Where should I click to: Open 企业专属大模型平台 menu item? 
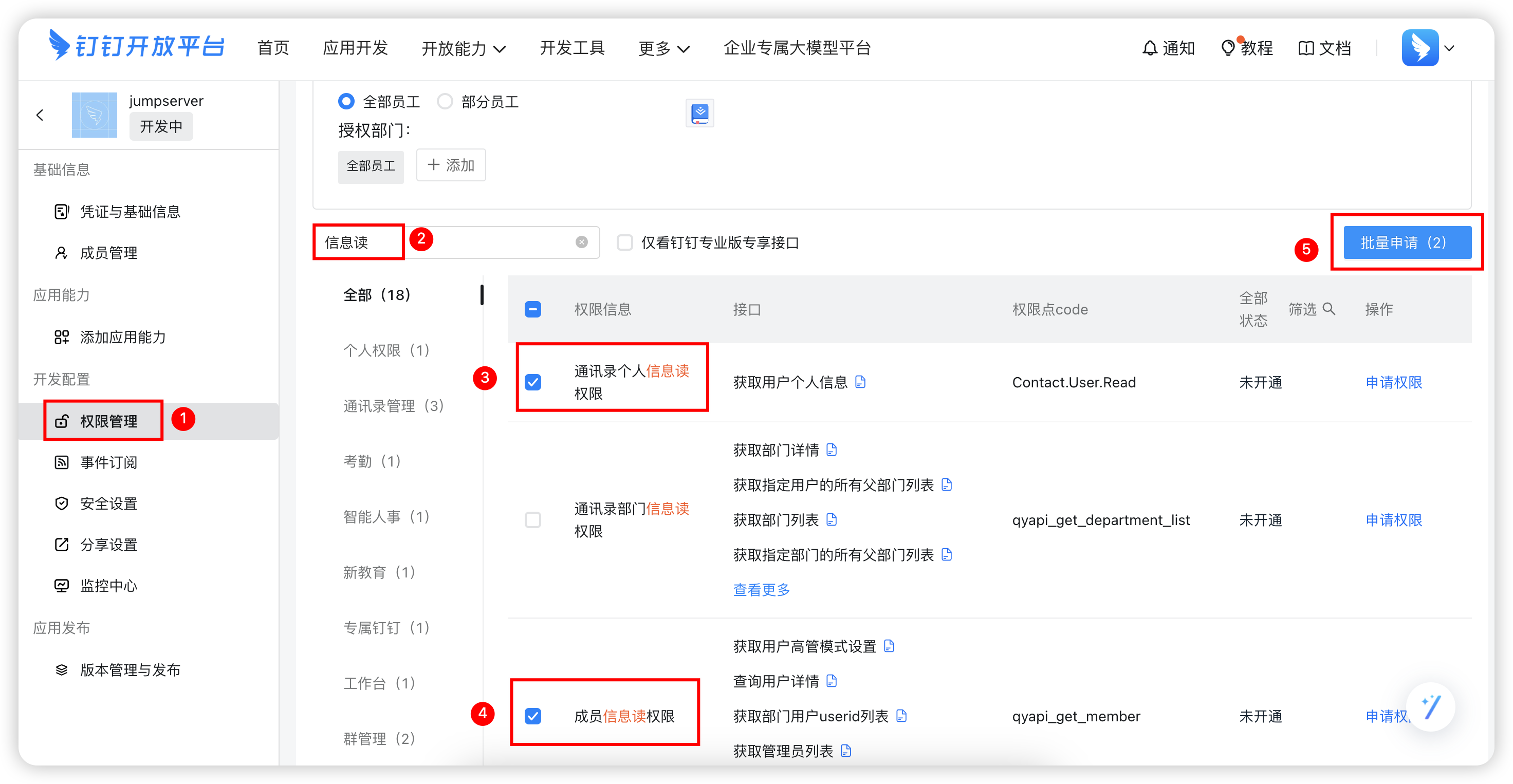797,48
